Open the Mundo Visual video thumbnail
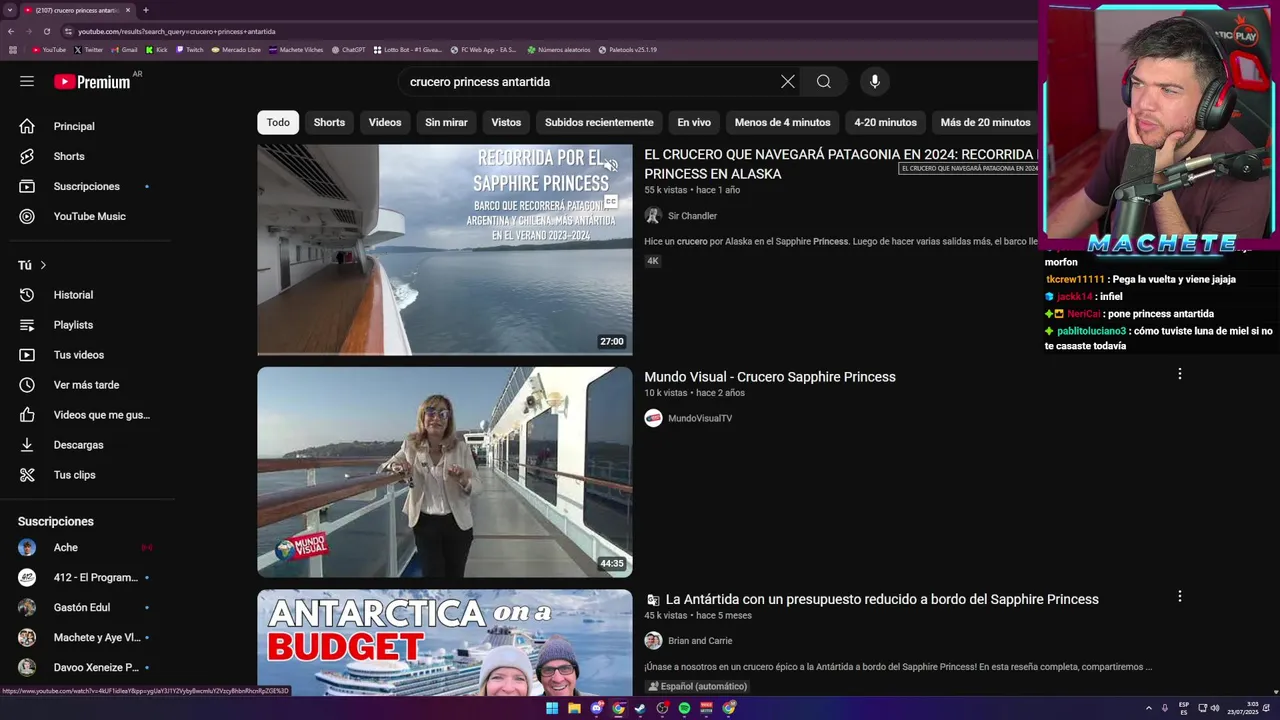Screen dimensions: 1280x720 coord(445,472)
